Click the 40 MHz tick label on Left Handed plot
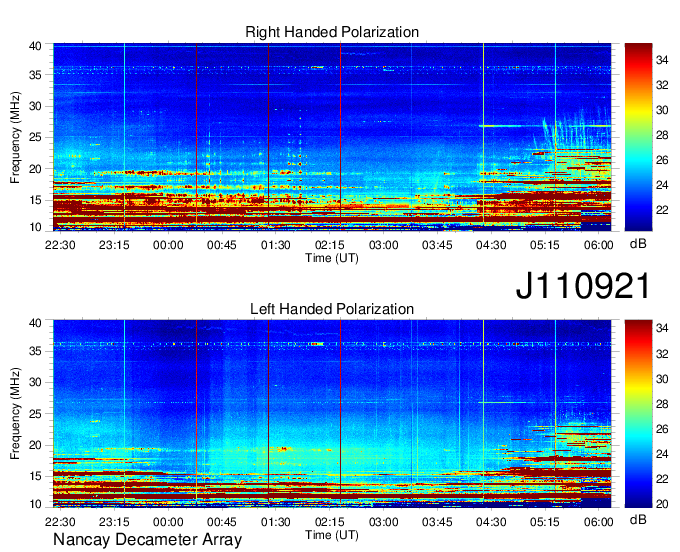 coord(35,323)
